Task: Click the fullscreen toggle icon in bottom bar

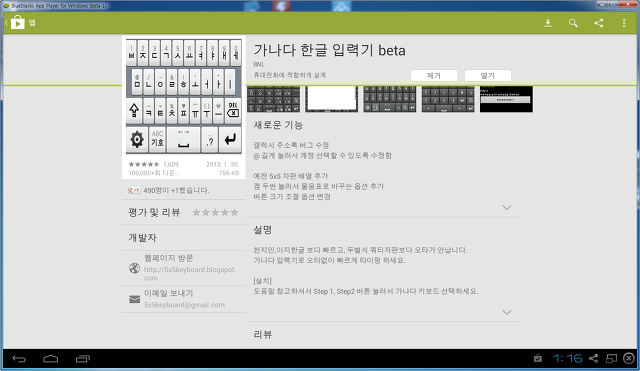Action: point(611,358)
